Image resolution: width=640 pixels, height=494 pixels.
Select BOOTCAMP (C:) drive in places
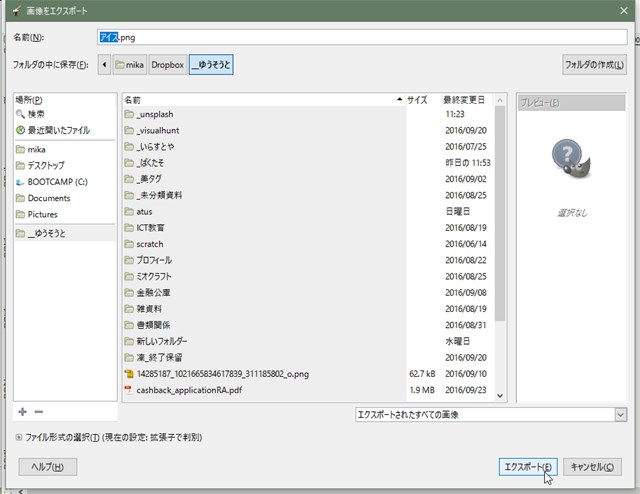click(x=57, y=182)
